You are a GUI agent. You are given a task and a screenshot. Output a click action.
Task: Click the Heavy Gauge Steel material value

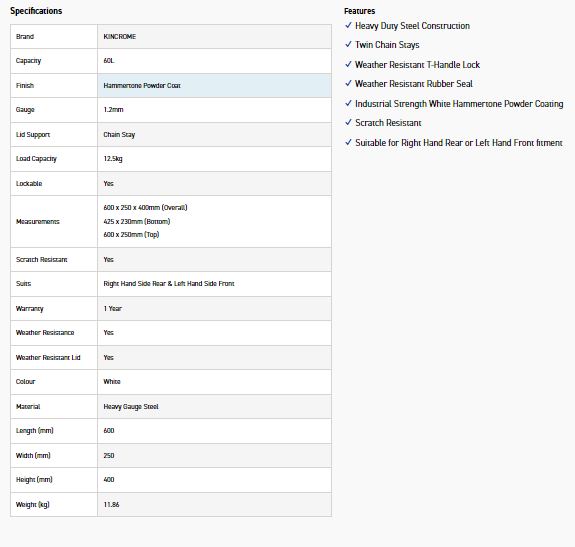tap(131, 407)
